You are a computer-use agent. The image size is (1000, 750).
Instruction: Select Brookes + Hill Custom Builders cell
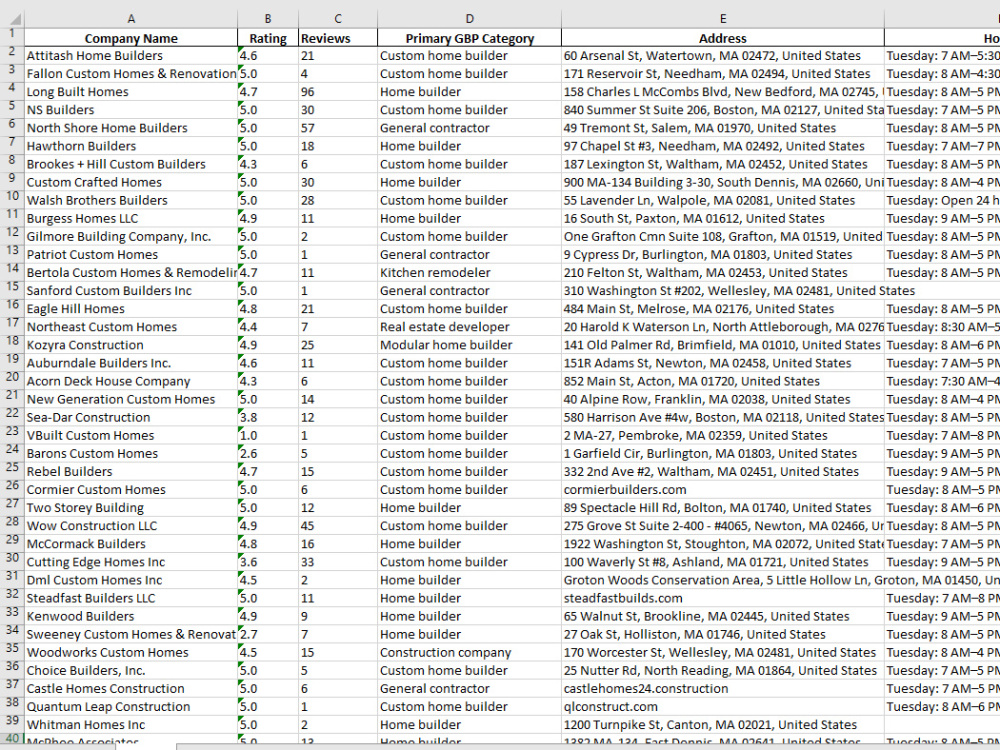coord(131,164)
